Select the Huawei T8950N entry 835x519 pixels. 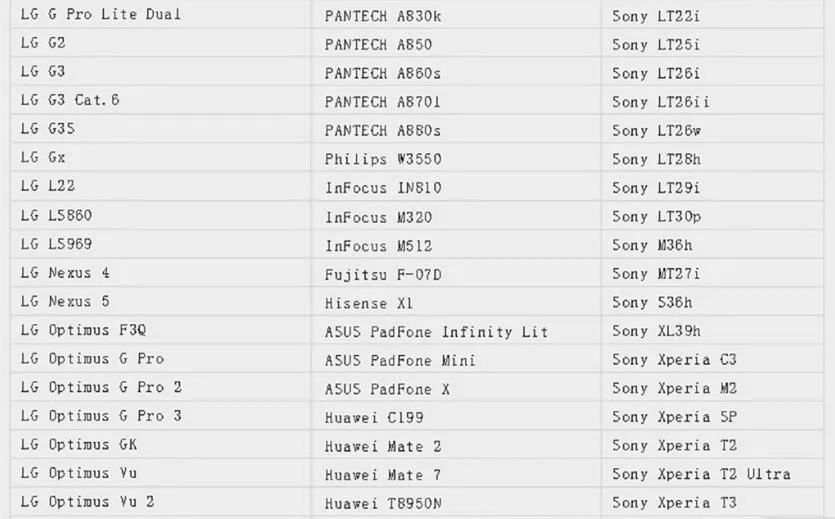(456, 501)
